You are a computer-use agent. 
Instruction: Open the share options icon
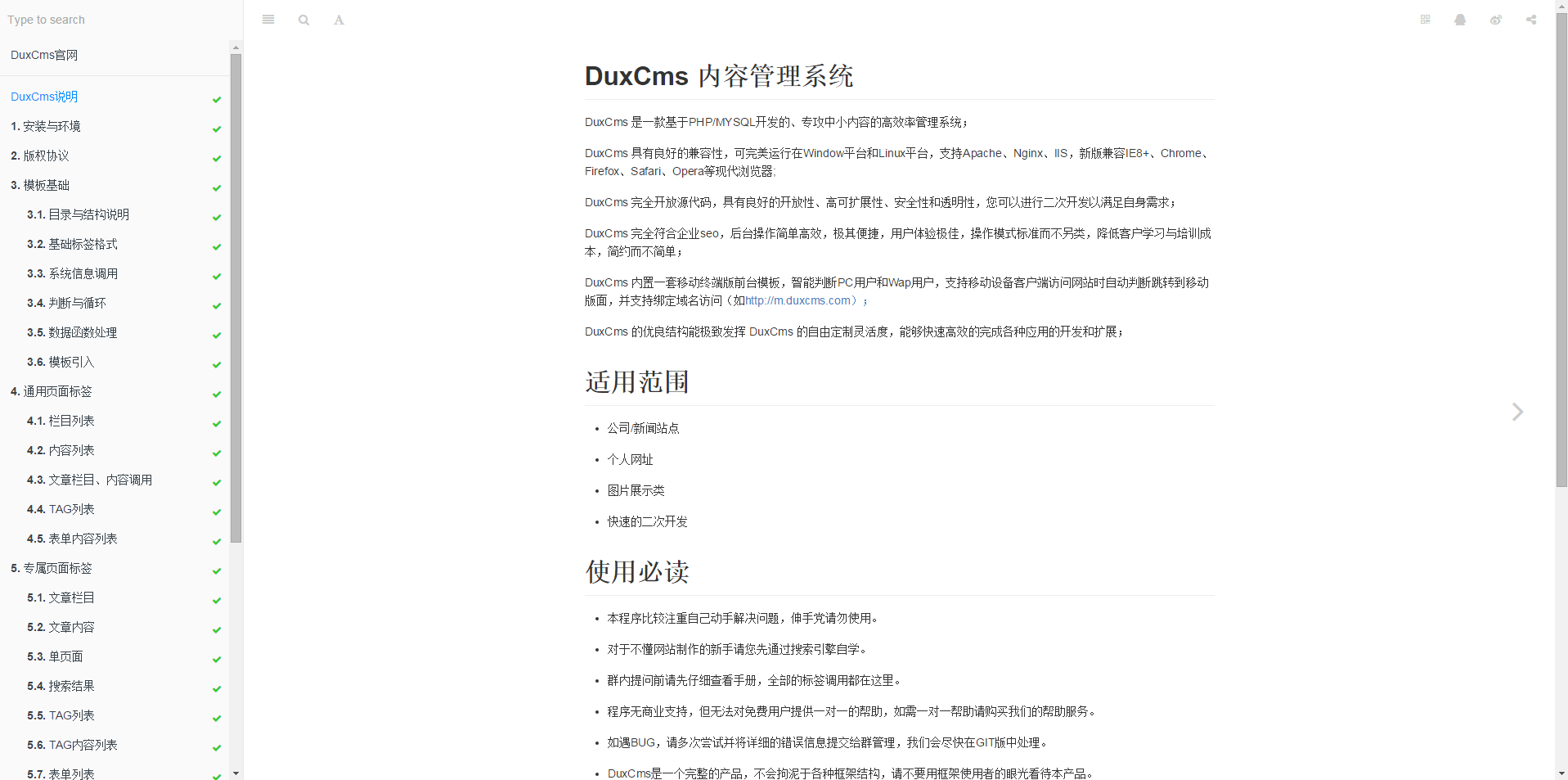[1531, 20]
